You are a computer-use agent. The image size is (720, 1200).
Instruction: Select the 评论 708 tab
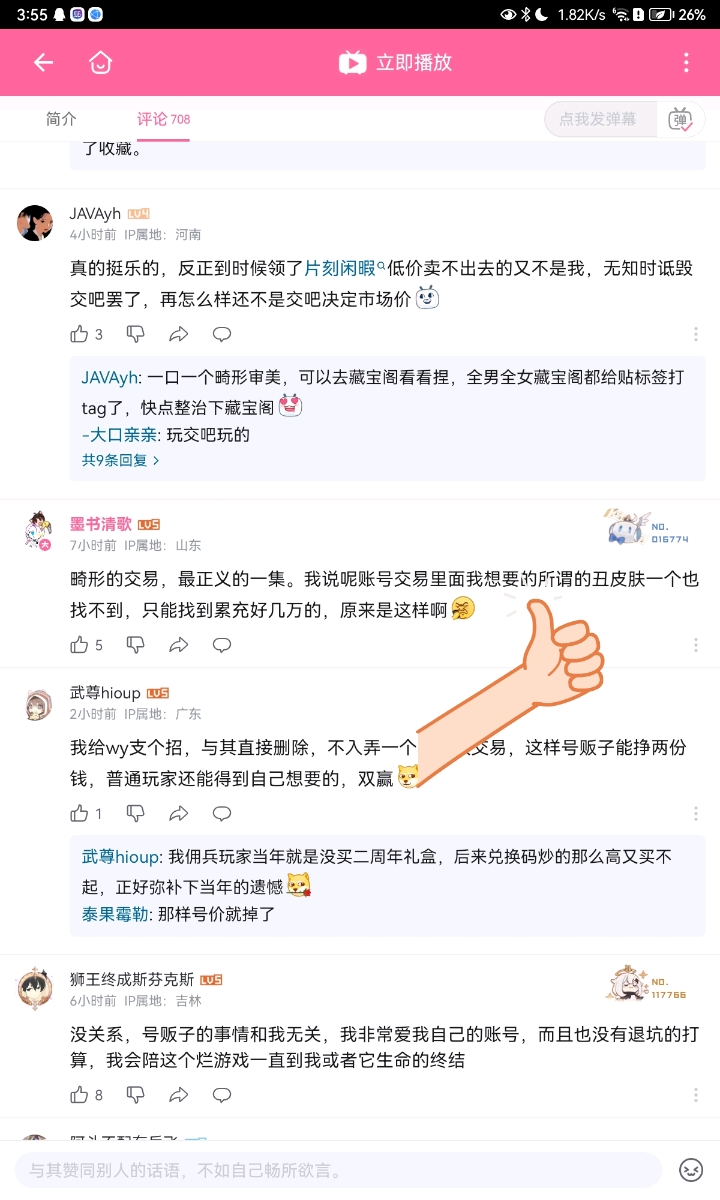pos(163,119)
